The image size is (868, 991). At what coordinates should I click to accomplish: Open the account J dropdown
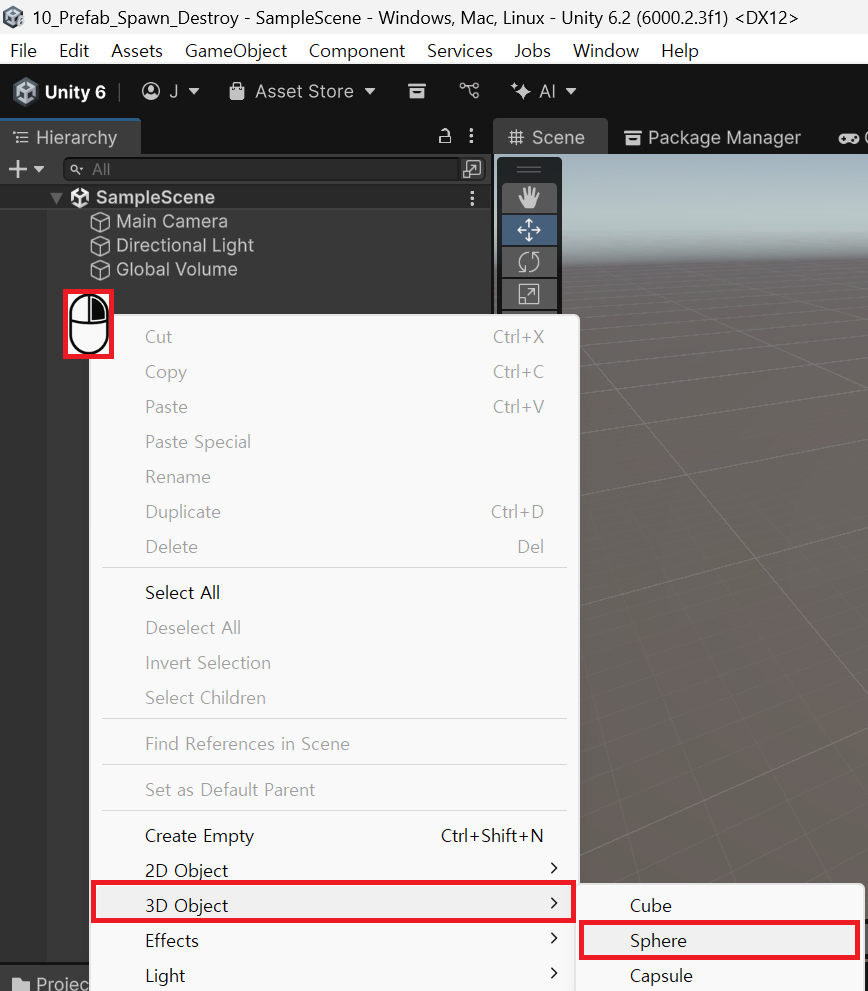(170, 92)
